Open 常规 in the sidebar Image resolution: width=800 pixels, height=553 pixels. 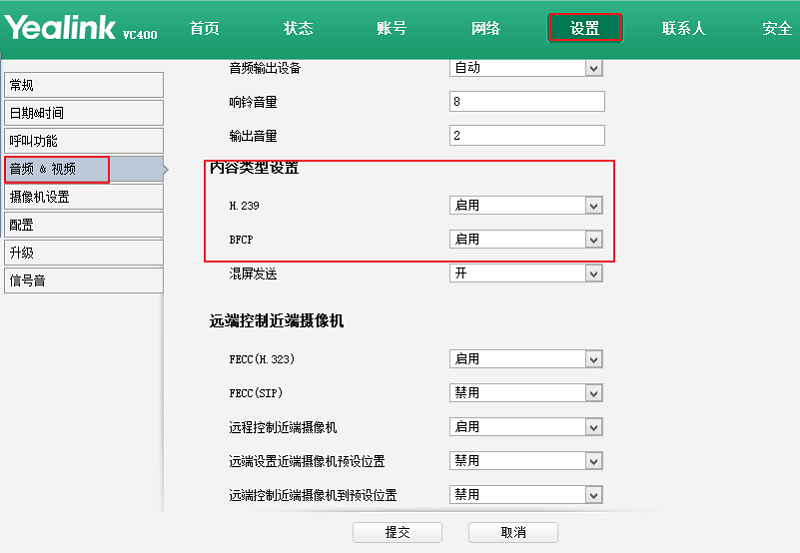coord(84,85)
